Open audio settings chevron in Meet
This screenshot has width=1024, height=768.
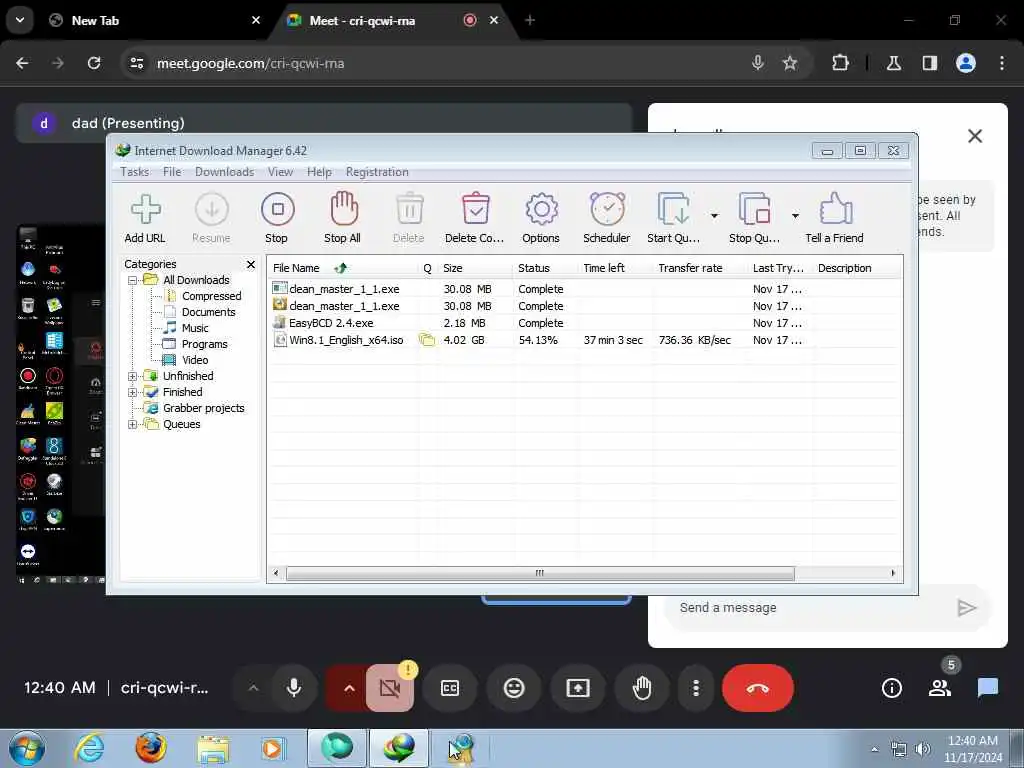tap(253, 688)
